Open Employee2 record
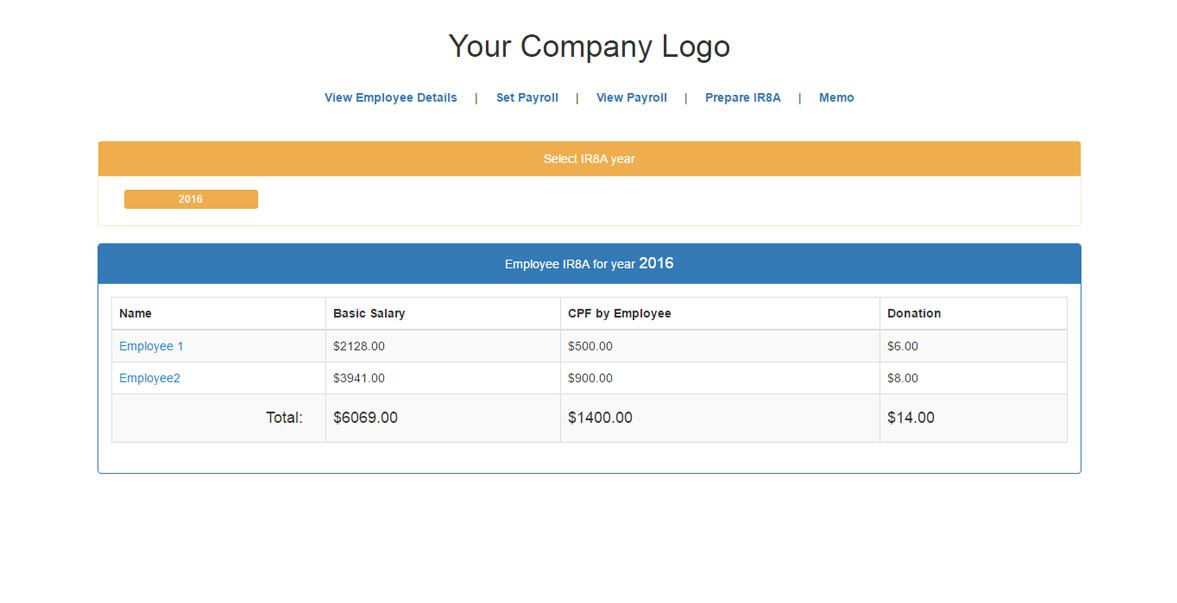 tap(149, 378)
